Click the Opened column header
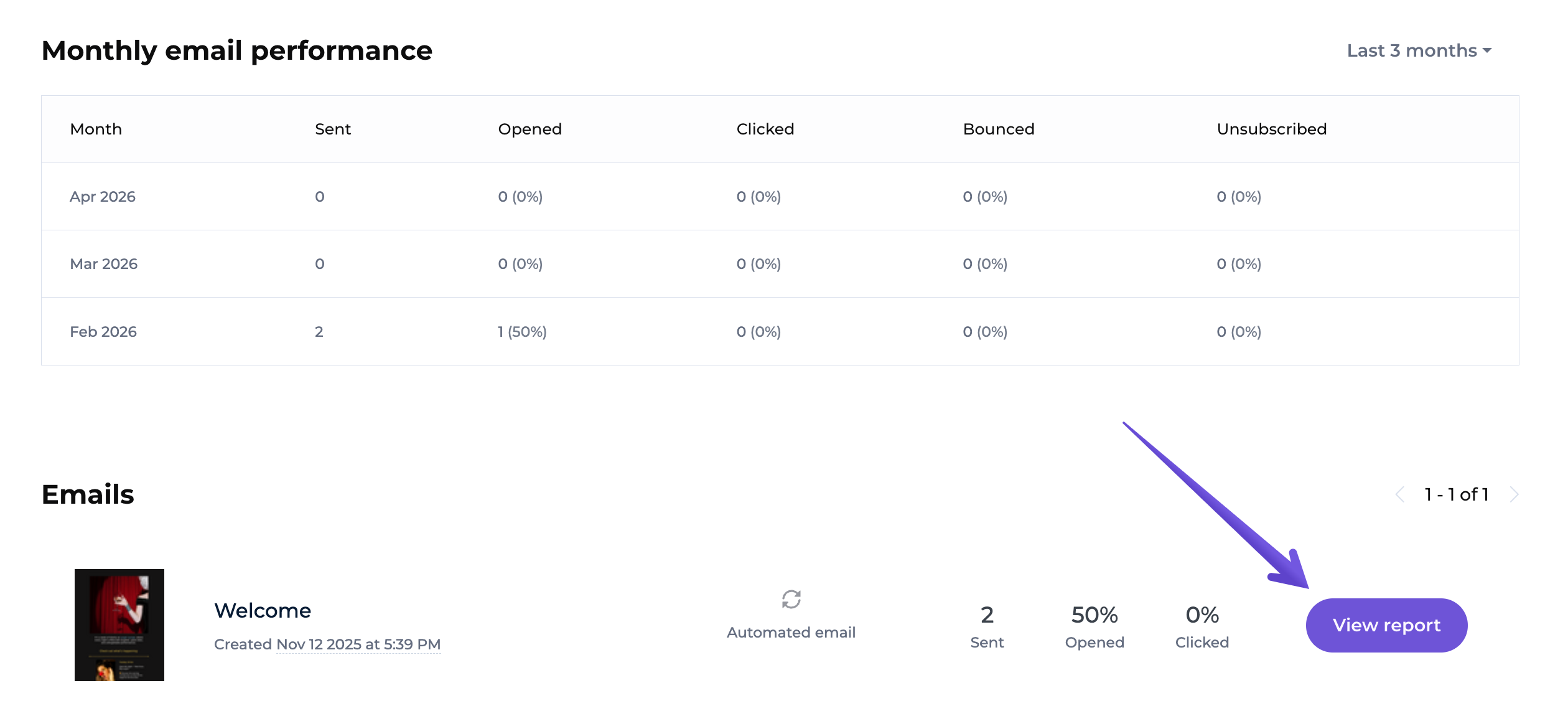Screen dimensions: 1568x721 (x=530, y=129)
